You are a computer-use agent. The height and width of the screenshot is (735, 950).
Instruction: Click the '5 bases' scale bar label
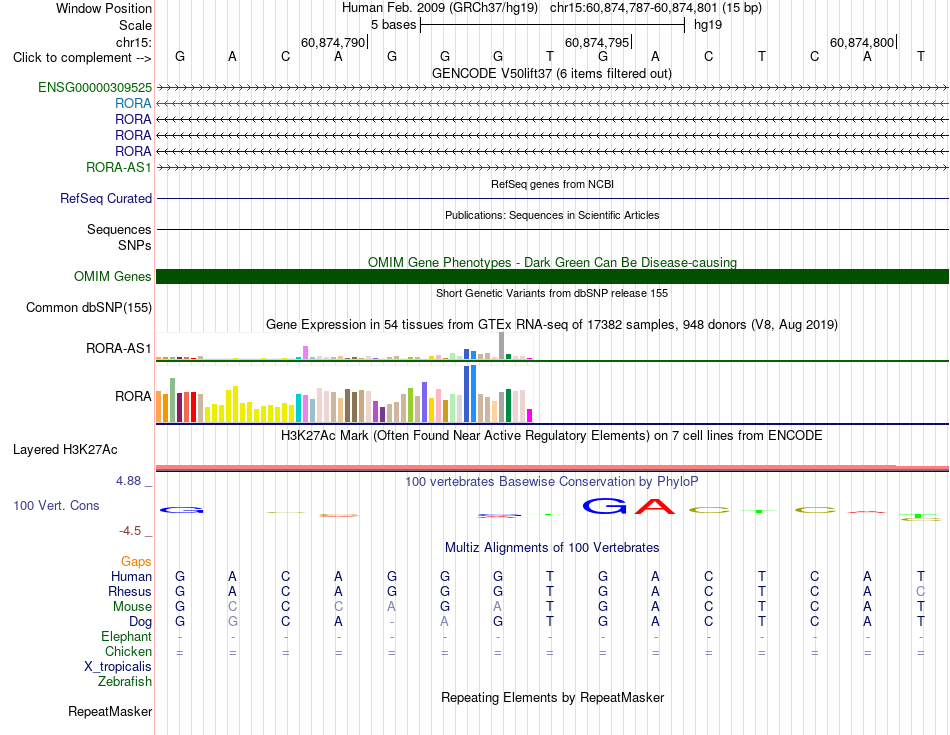(394, 25)
